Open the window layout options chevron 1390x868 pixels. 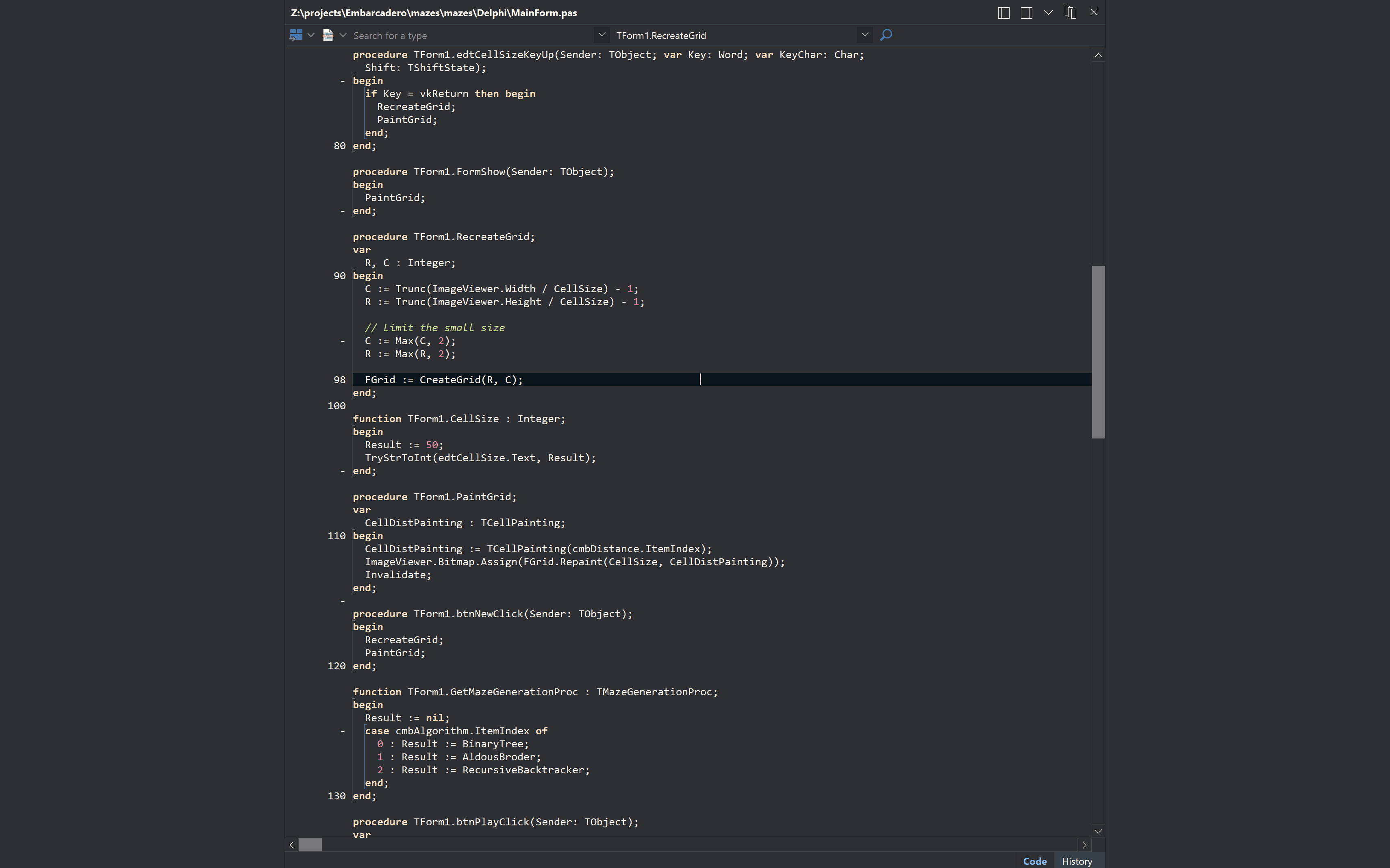(1048, 13)
